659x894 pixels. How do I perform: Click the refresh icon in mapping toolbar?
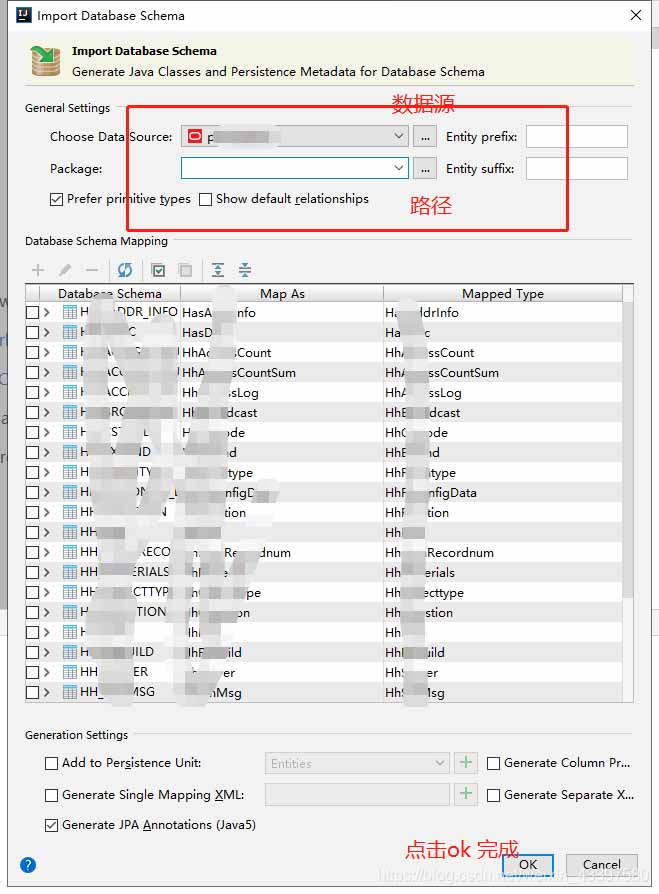tap(125, 270)
